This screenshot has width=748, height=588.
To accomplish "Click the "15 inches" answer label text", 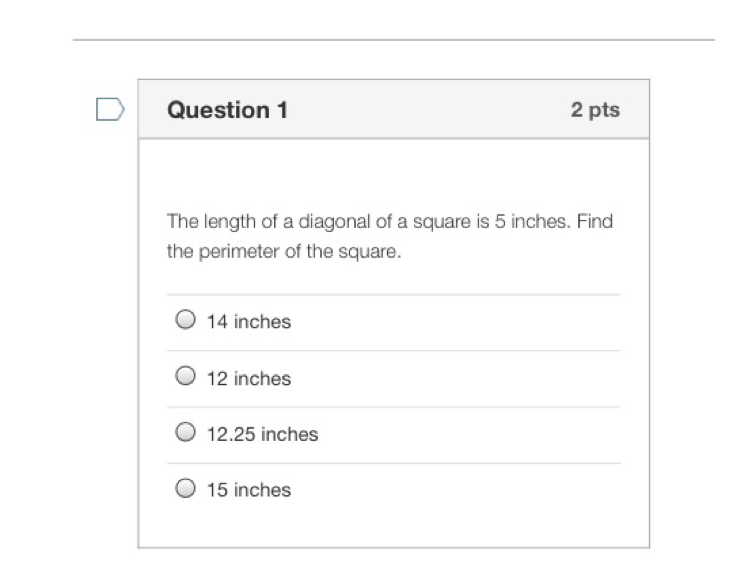I will click(248, 490).
